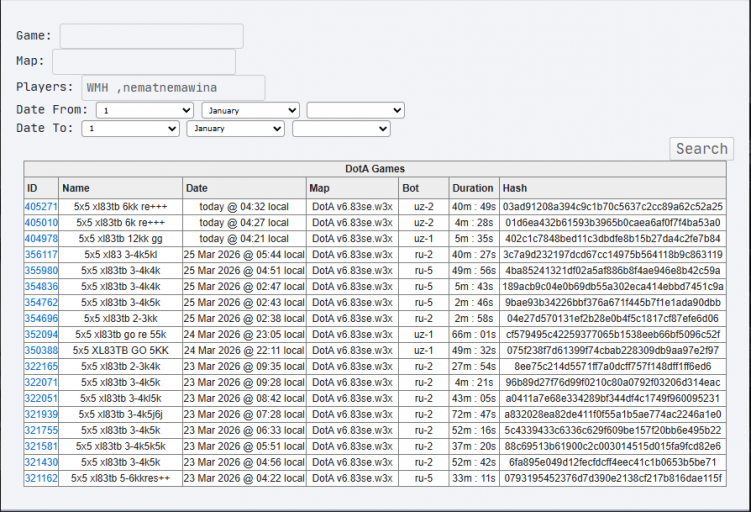Open the Date From day dropdown
Viewport: 751px width, 512px height.
click(145, 110)
